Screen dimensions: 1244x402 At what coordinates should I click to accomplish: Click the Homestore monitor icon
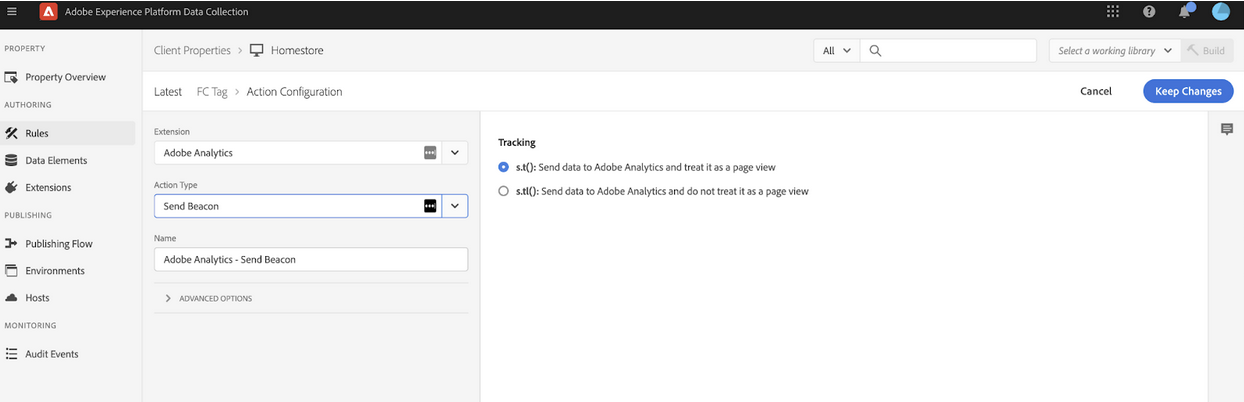pyautogui.click(x=256, y=50)
